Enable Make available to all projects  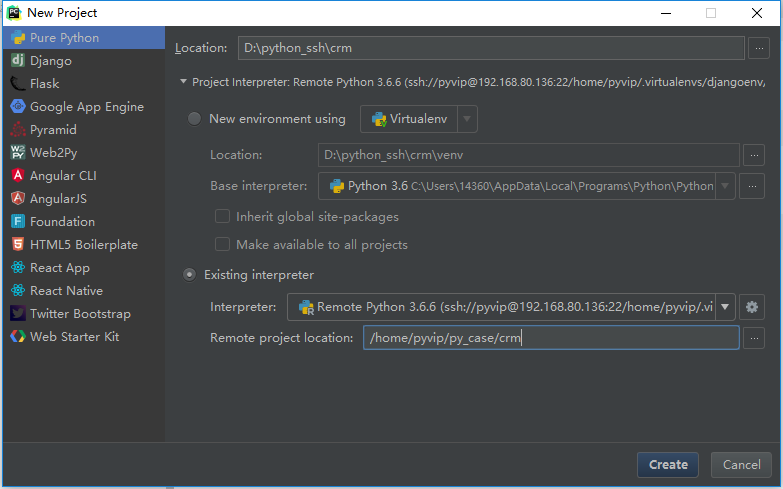coord(222,244)
